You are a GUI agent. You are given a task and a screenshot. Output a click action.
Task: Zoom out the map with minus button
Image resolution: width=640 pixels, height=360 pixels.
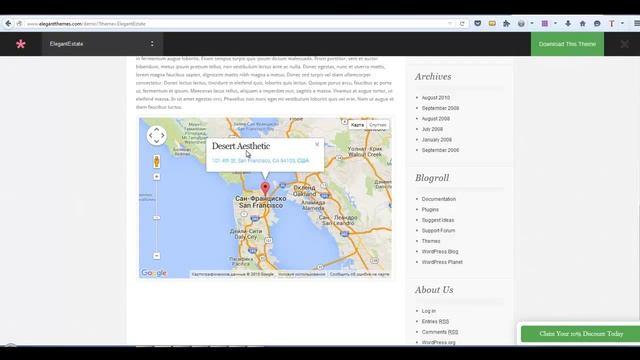pyautogui.click(x=156, y=256)
